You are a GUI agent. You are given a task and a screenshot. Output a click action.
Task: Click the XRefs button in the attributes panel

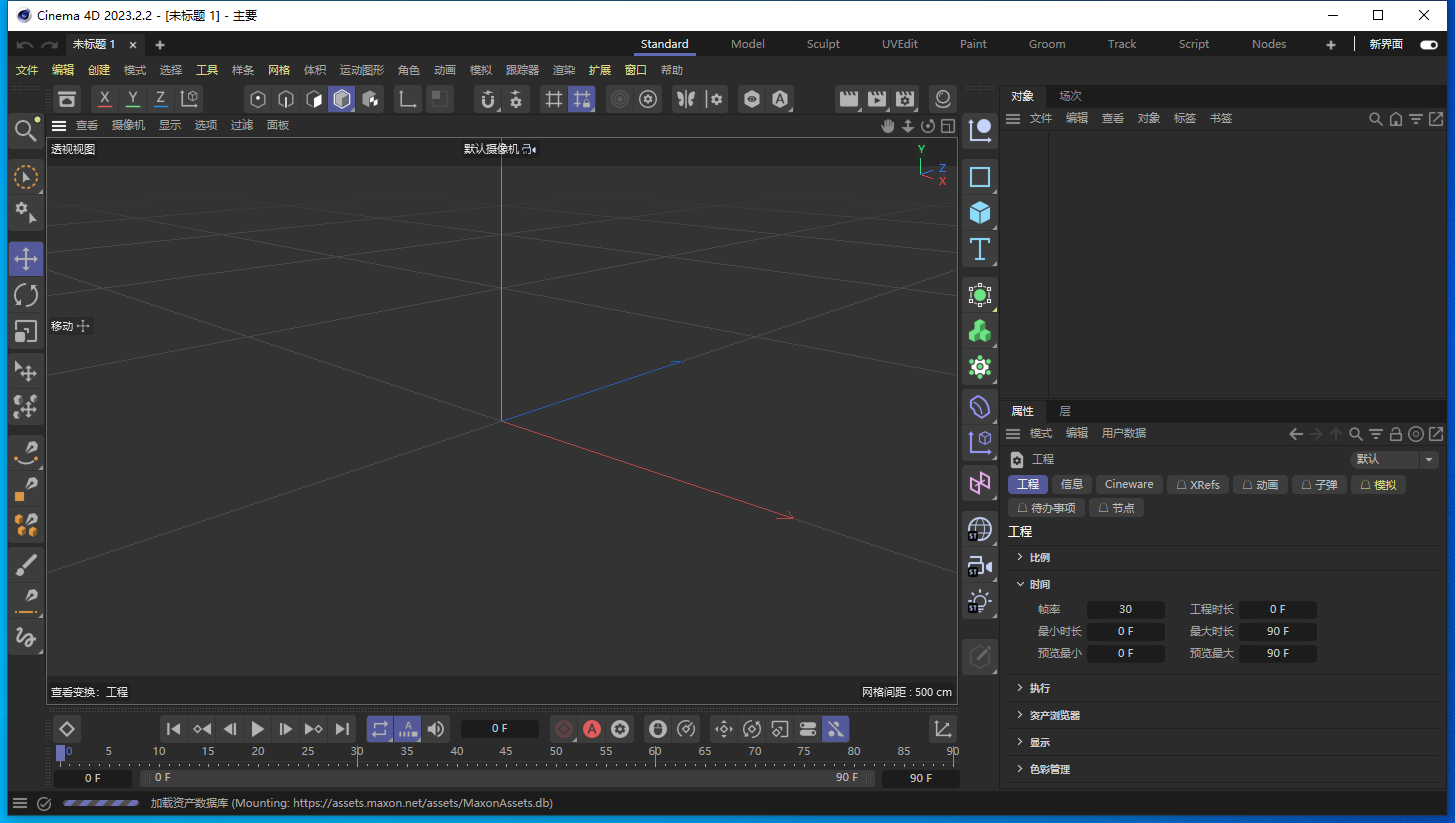tap(1197, 484)
